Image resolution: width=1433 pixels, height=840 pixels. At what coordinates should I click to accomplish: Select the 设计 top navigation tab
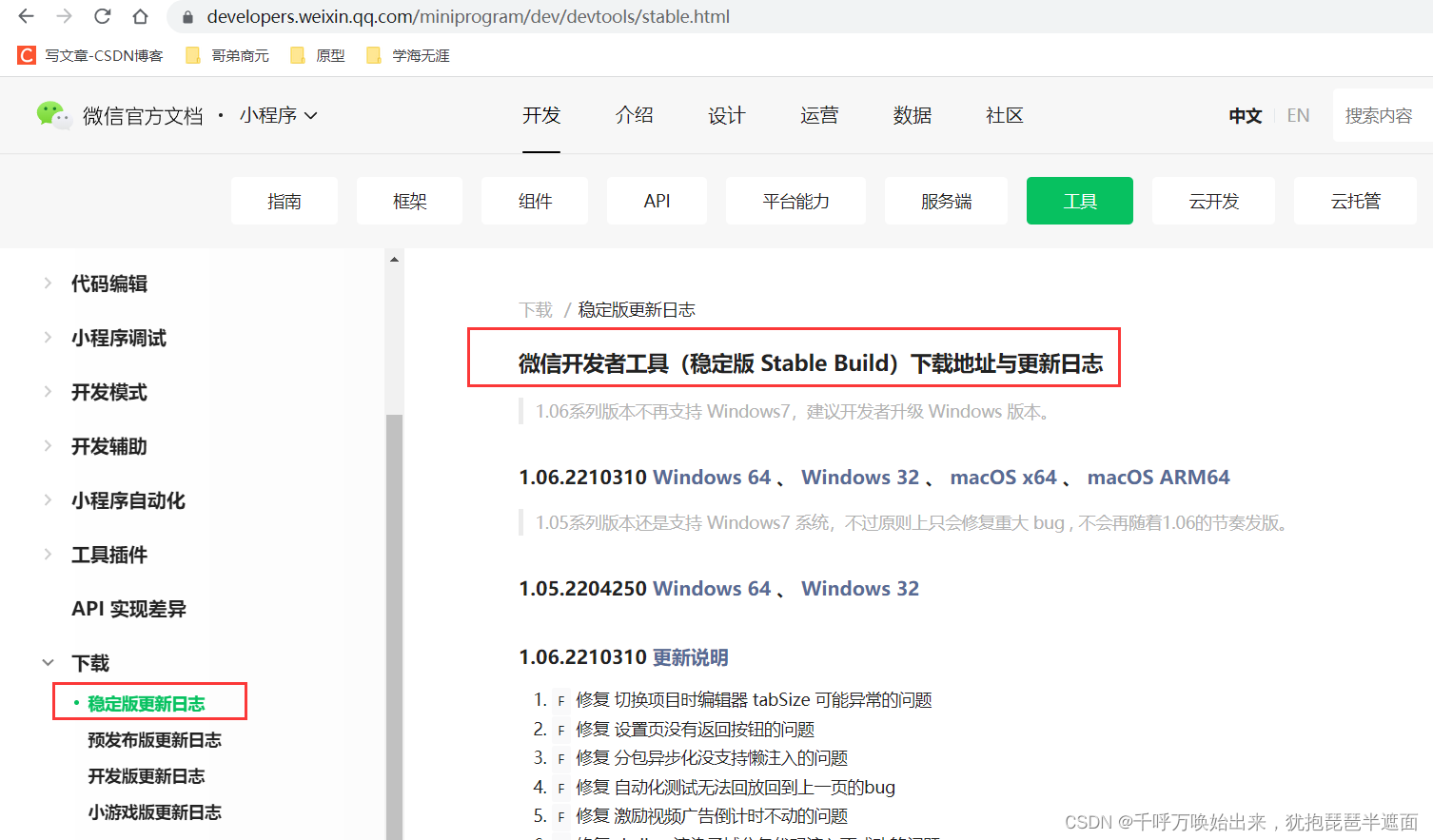click(x=726, y=115)
